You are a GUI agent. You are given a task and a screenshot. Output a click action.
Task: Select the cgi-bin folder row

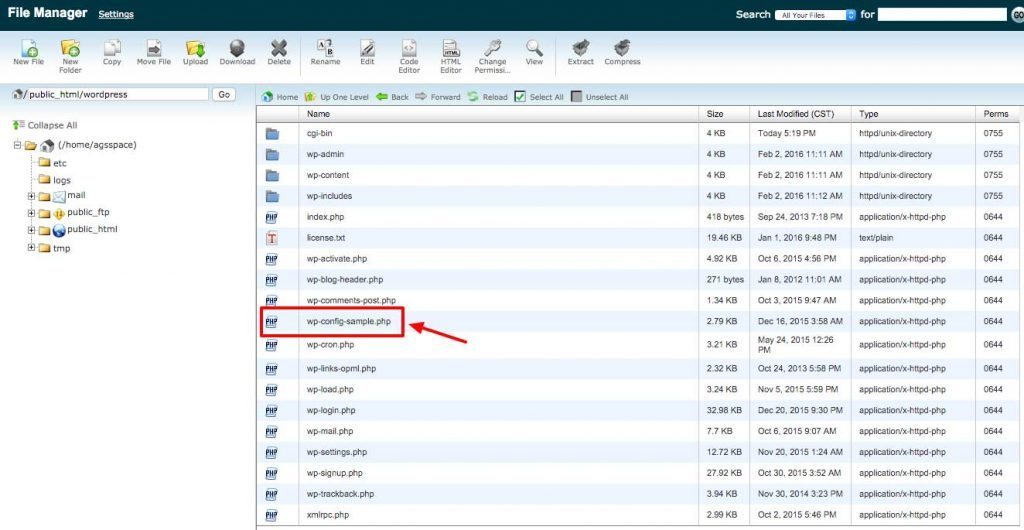pyautogui.click(x=637, y=133)
